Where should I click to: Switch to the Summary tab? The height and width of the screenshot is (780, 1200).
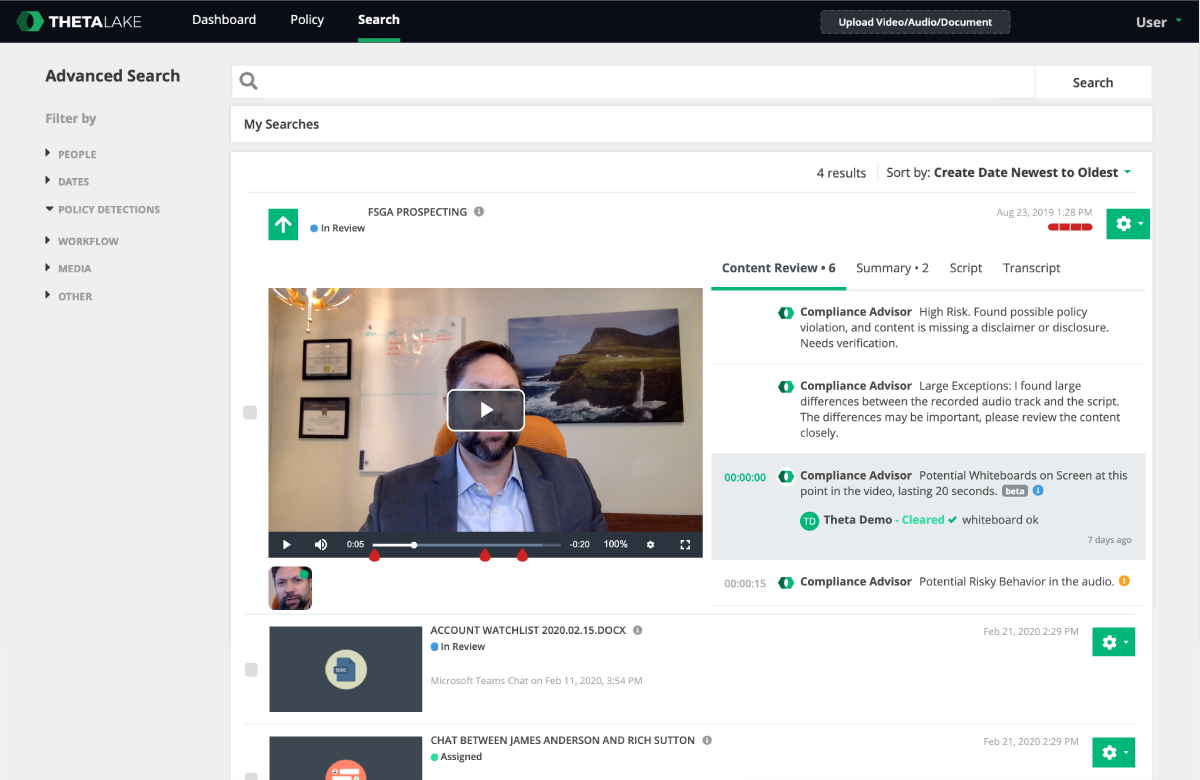pos(892,268)
